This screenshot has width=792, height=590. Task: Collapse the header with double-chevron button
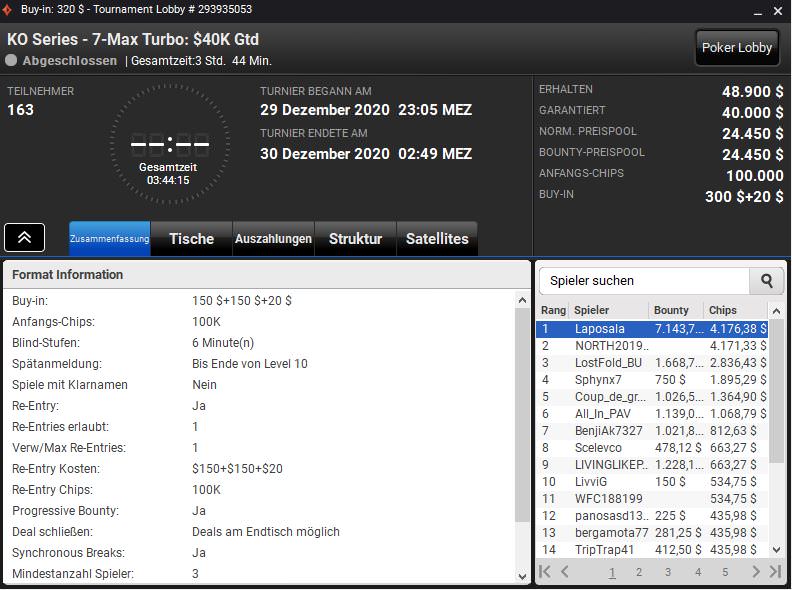tap(24, 238)
